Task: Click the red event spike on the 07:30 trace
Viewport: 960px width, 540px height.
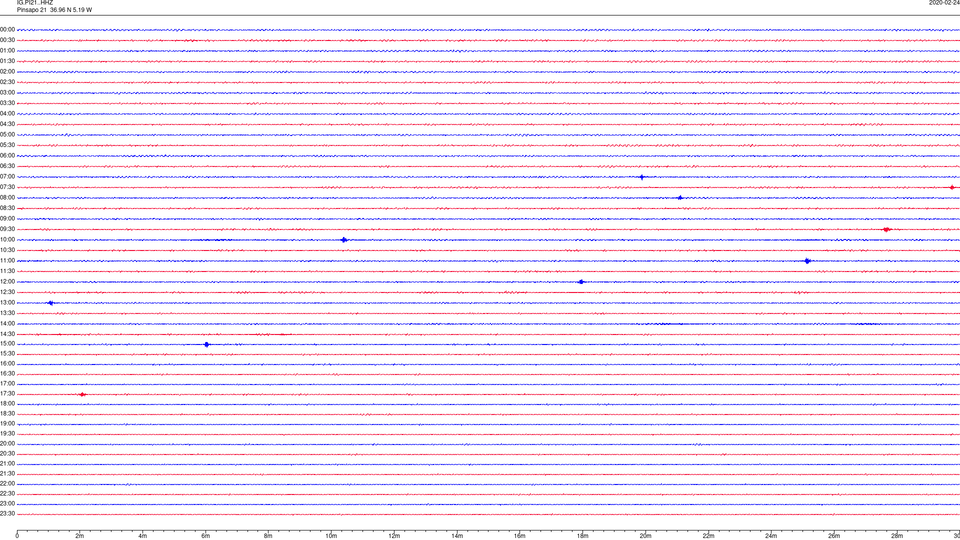Action: 952,188
